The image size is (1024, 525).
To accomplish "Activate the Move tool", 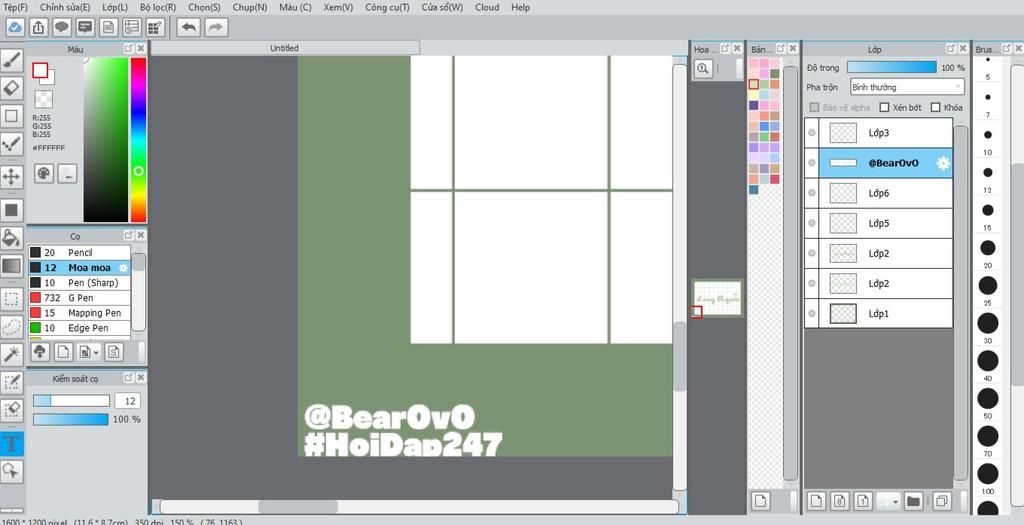I will 12,177.
